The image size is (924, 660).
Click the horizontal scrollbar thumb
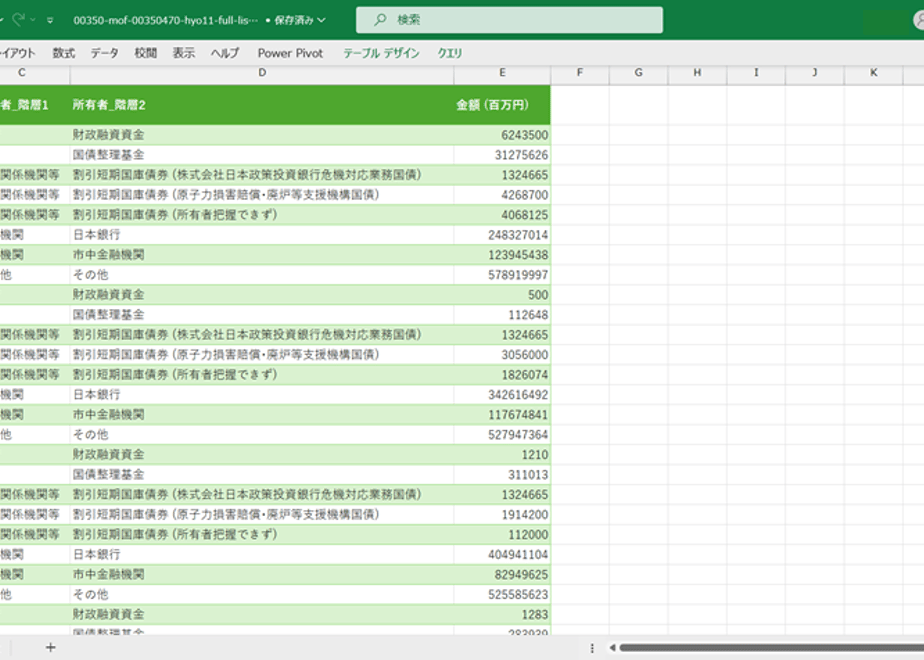point(771,648)
